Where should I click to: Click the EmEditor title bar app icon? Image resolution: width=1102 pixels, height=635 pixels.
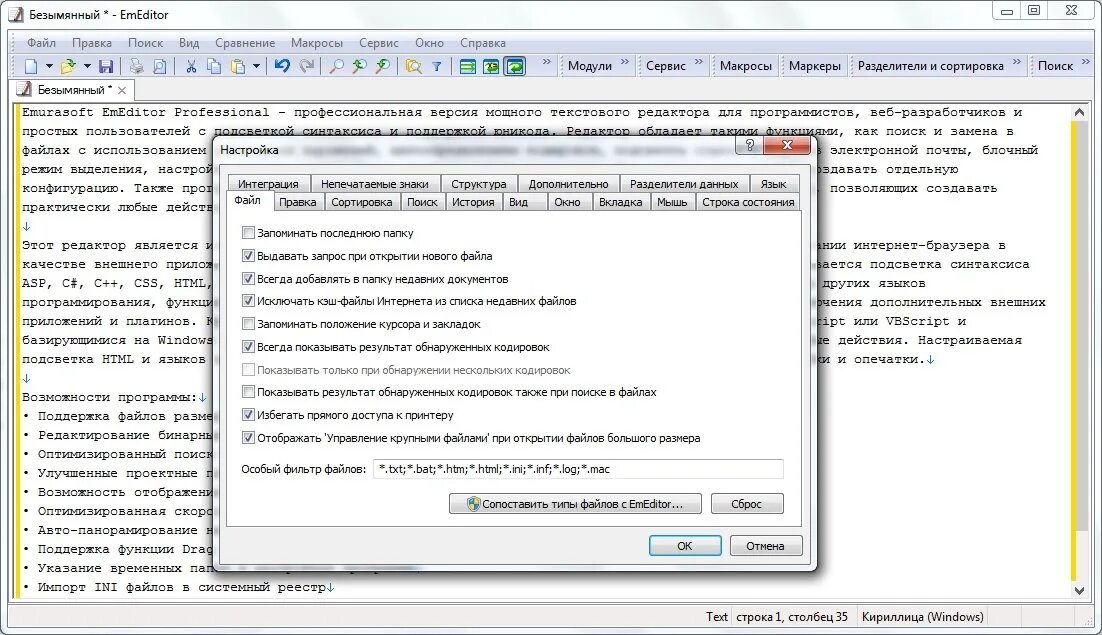click(x=17, y=14)
